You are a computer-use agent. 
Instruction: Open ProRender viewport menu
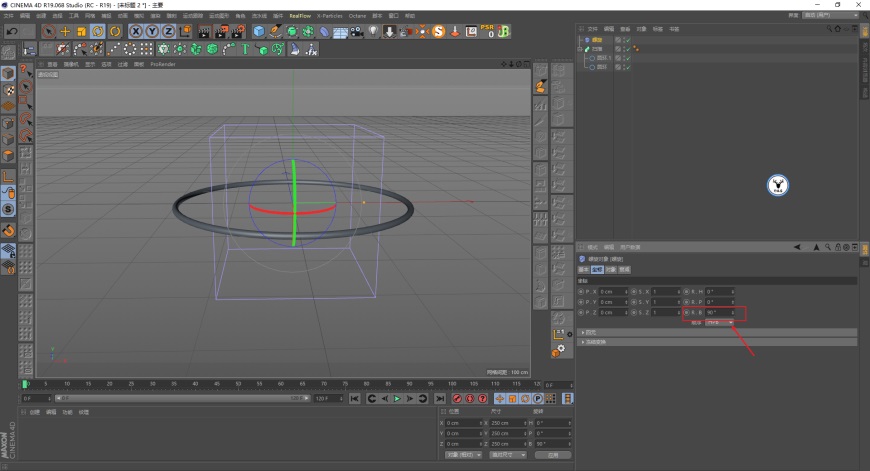pos(163,64)
